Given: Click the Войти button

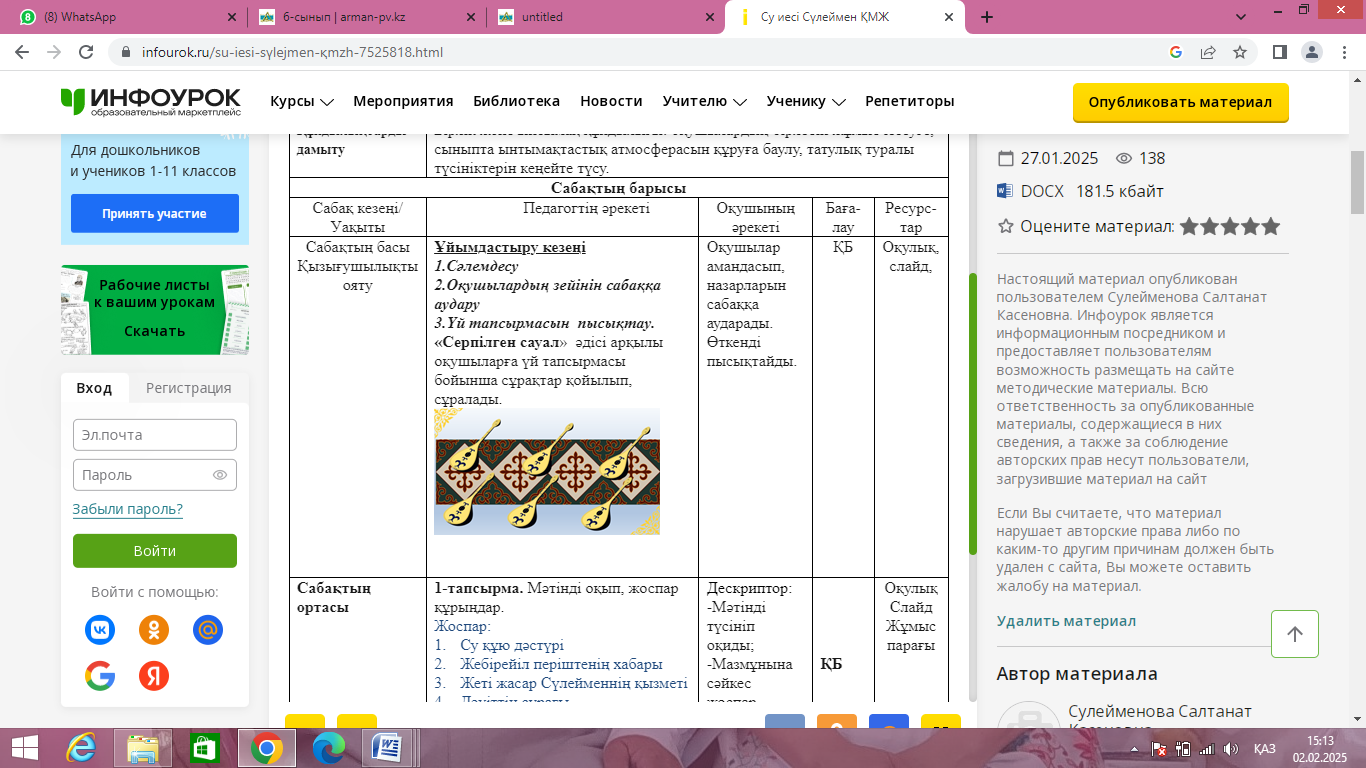Looking at the screenshot, I should pyautogui.click(x=154, y=551).
